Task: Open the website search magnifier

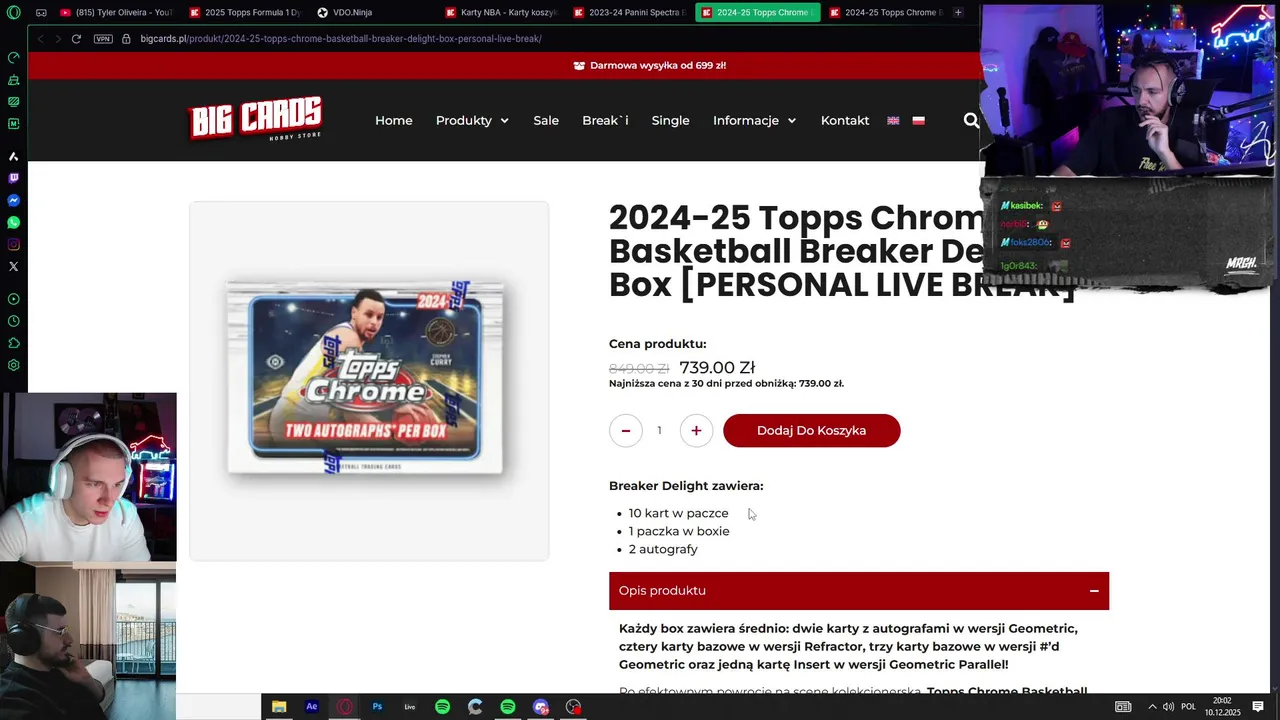Action: [x=971, y=120]
